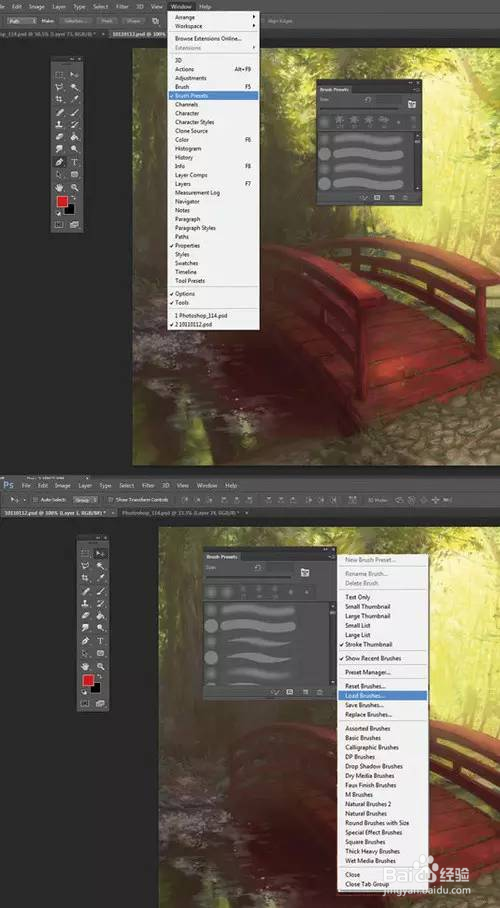Click the Selection... button in options bar
The width and height of the screenshot is (500, 908).
[x=76, y=20]
